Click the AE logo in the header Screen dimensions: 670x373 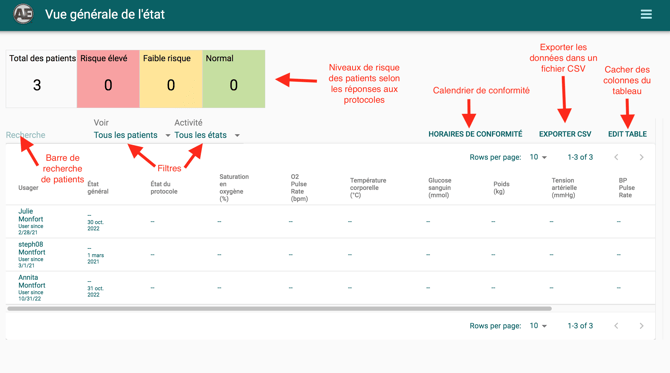point(23,14)
